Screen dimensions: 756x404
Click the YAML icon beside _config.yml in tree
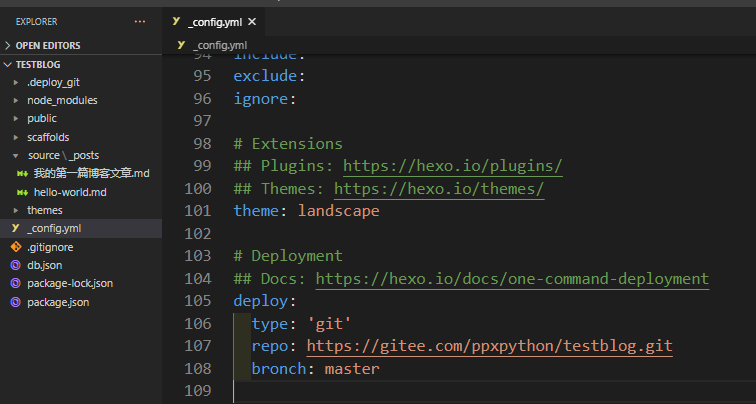pyautogui.click(x=15, y=228)
